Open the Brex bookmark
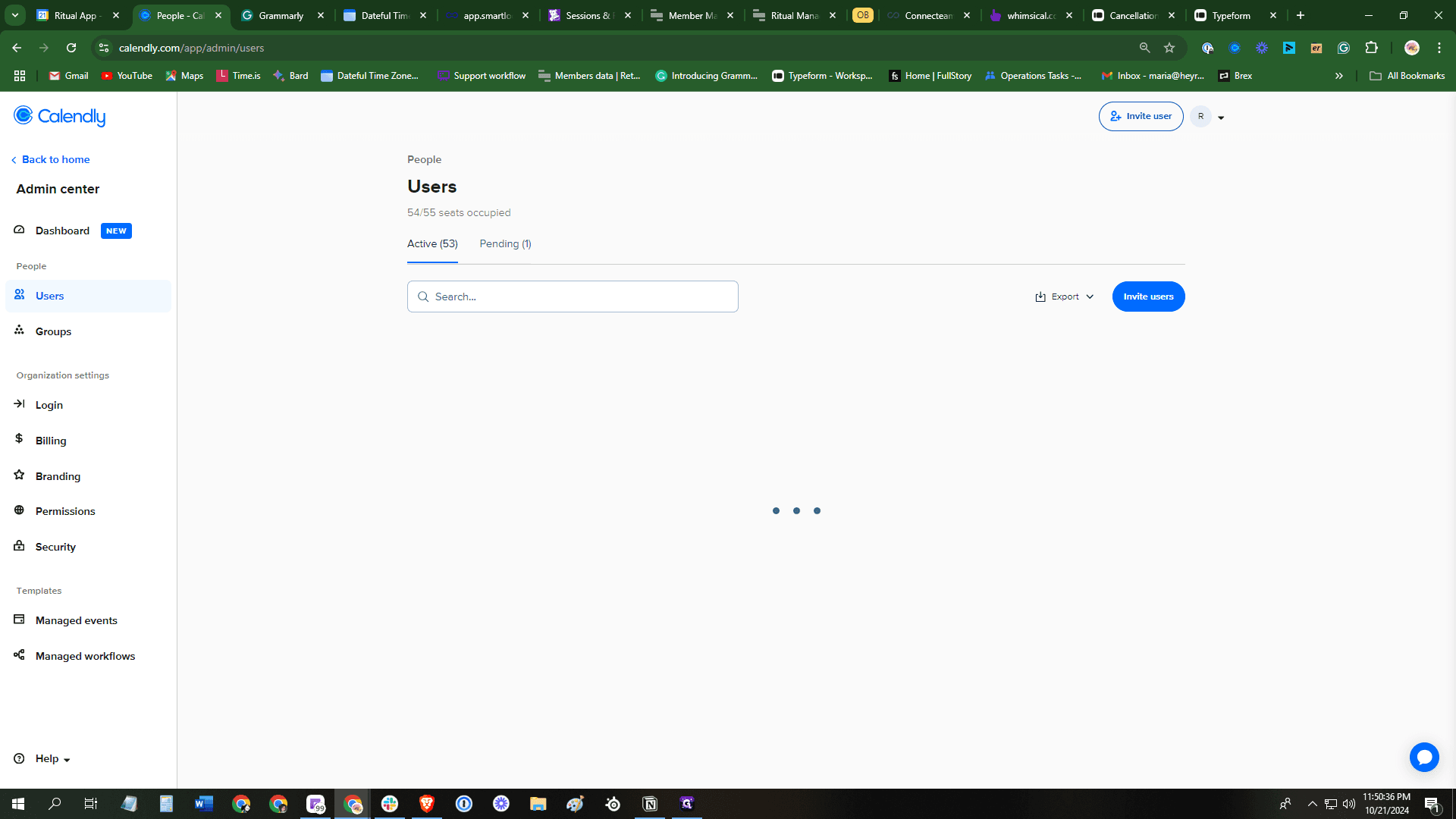 (1235, 76)
